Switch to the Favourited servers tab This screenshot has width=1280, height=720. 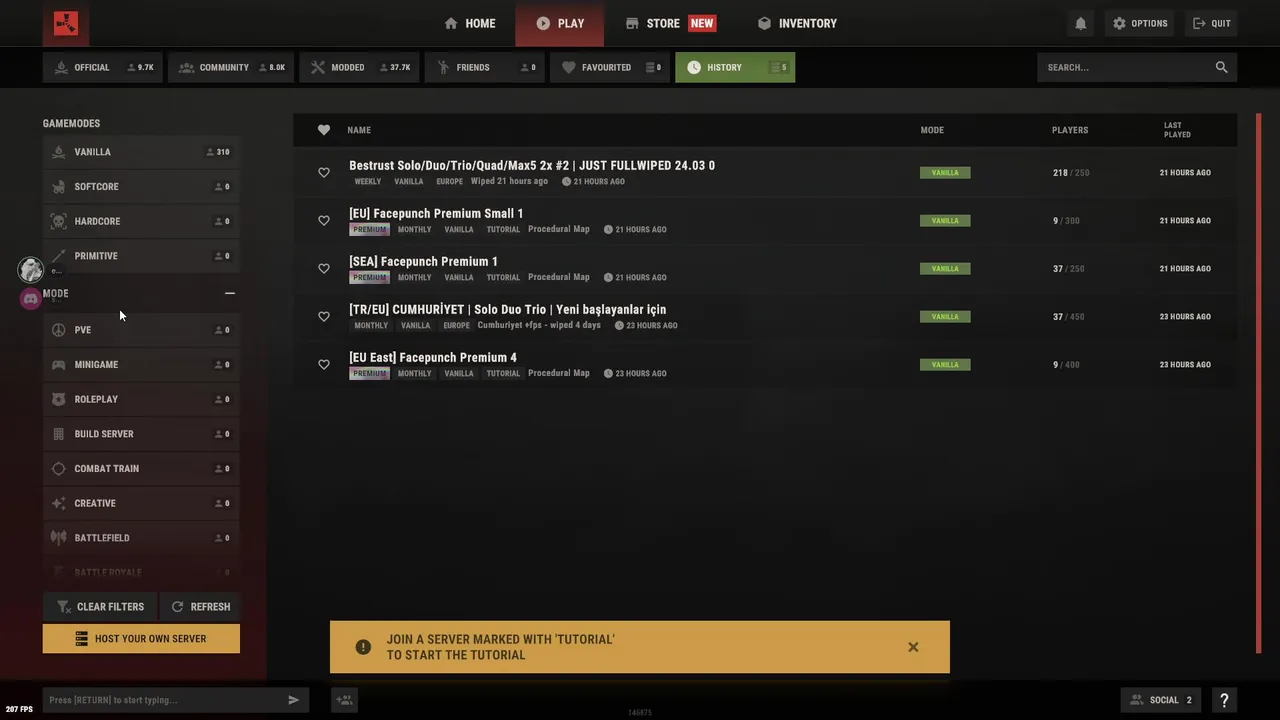click(x=610, y=67)
